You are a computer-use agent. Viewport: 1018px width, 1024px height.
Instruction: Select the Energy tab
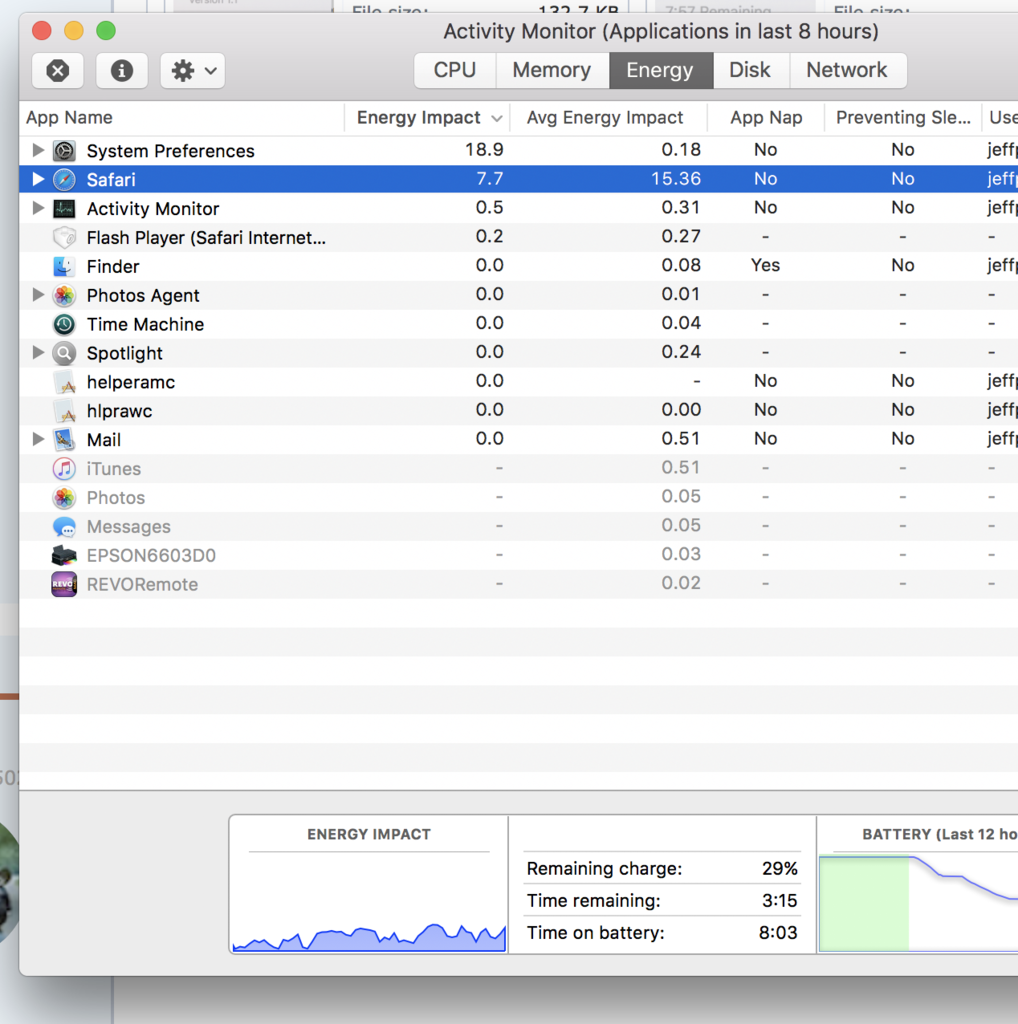point(660,70)
